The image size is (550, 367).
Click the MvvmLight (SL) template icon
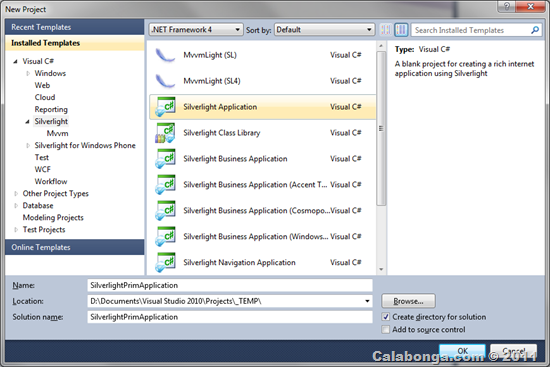point(165,55)
